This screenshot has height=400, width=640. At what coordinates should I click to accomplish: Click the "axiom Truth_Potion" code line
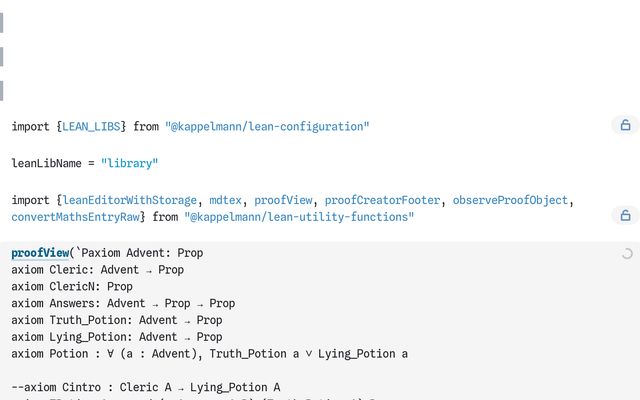[117, 320]
